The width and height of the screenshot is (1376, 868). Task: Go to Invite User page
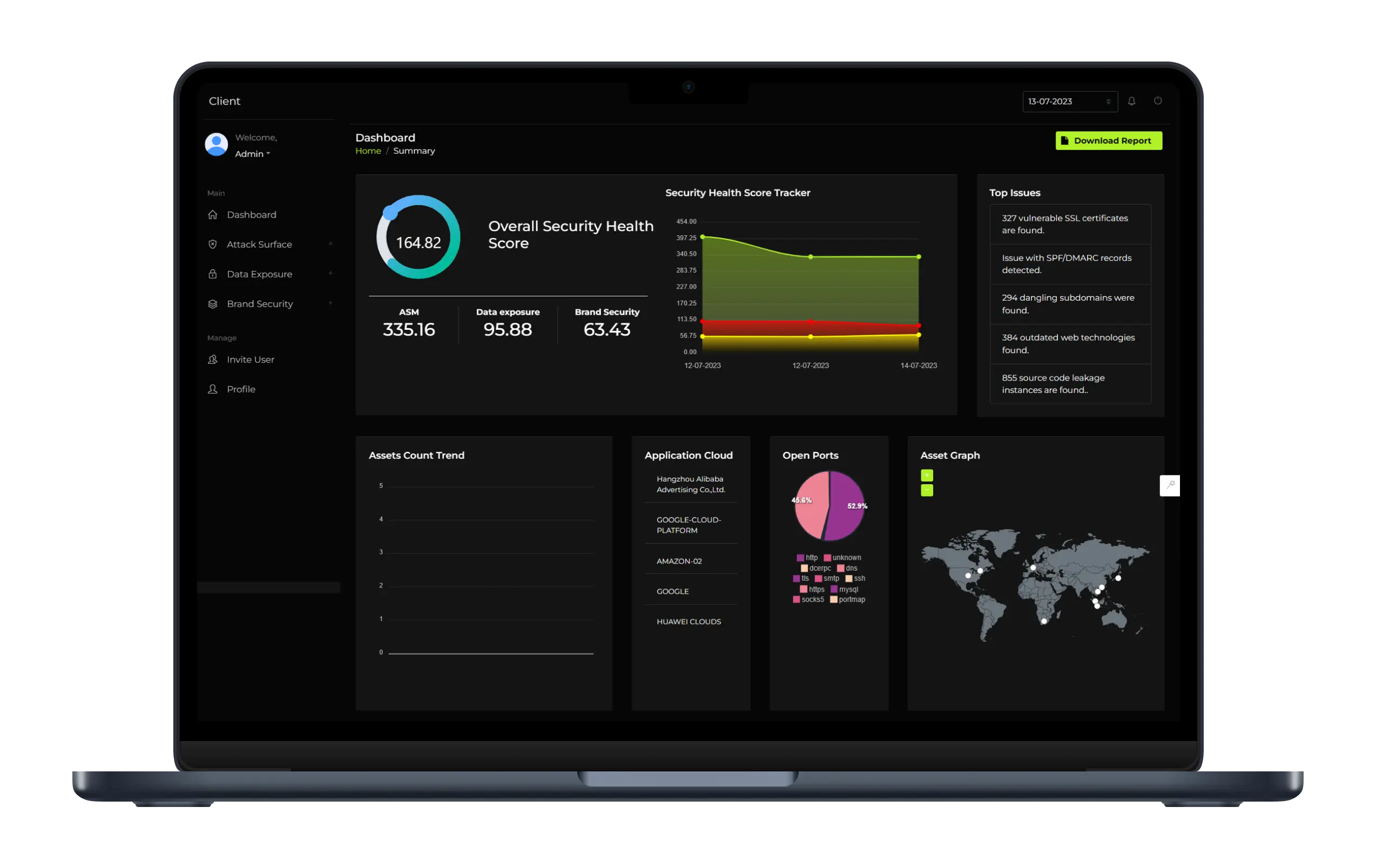click(250, 359)
